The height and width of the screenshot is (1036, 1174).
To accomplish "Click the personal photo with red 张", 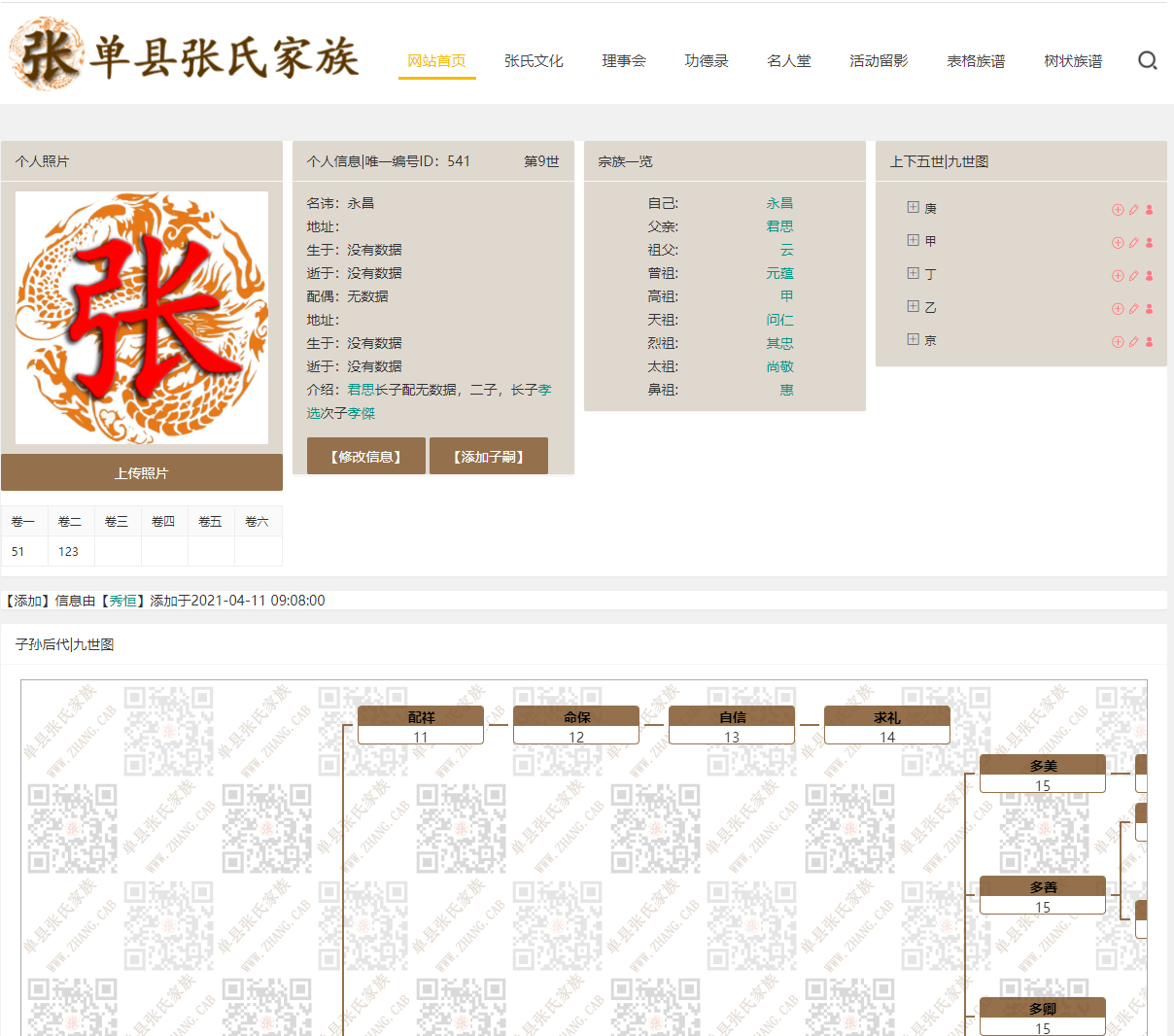I will click(x=142, y=318).
